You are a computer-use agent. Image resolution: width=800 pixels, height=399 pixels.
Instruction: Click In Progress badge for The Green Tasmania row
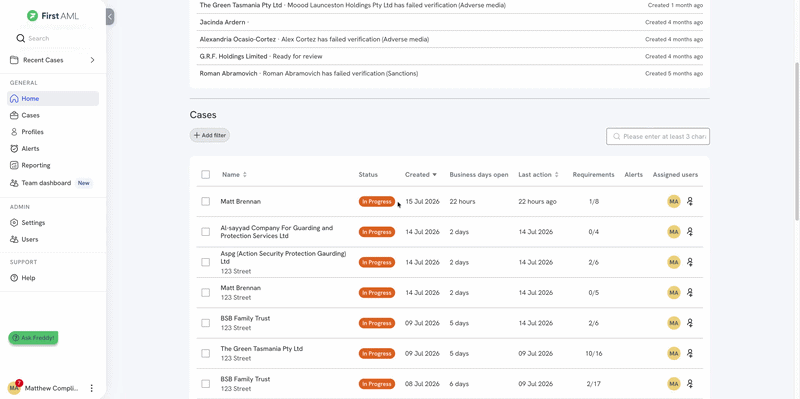click(377, 354)
